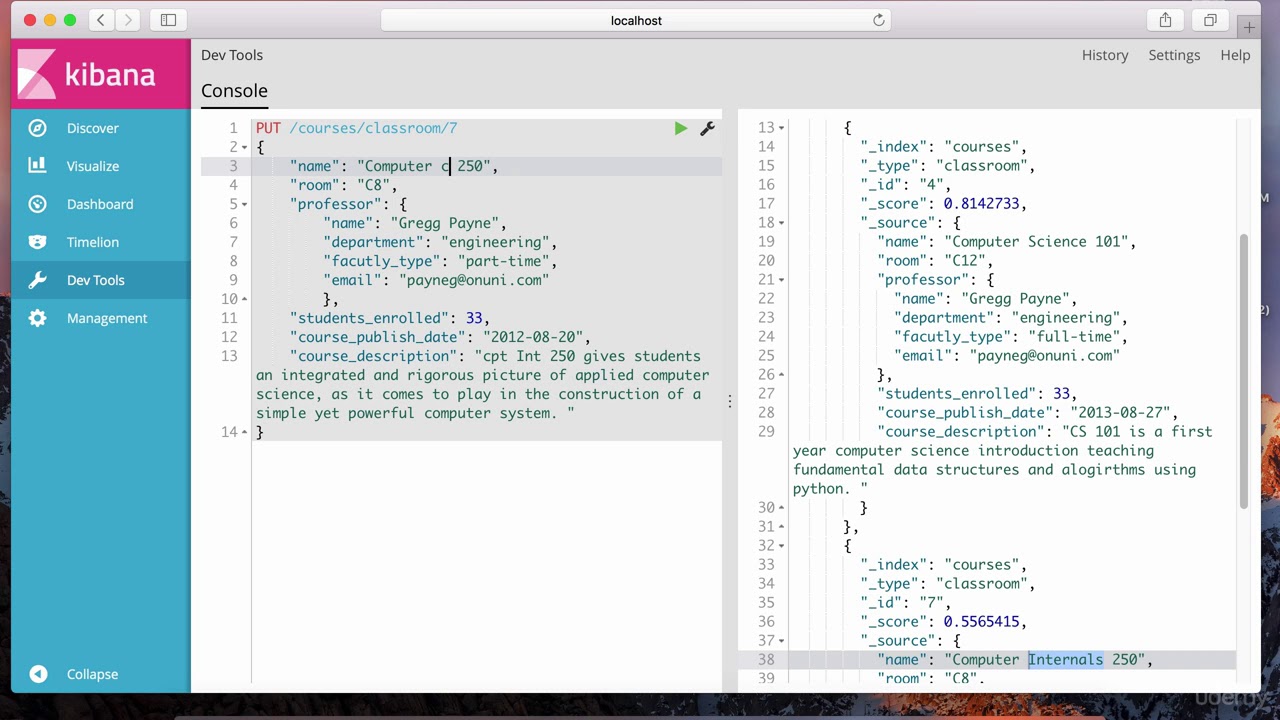Open the Timelion mask icon
Screen dimensions: 1280x720
click(38, 242)
